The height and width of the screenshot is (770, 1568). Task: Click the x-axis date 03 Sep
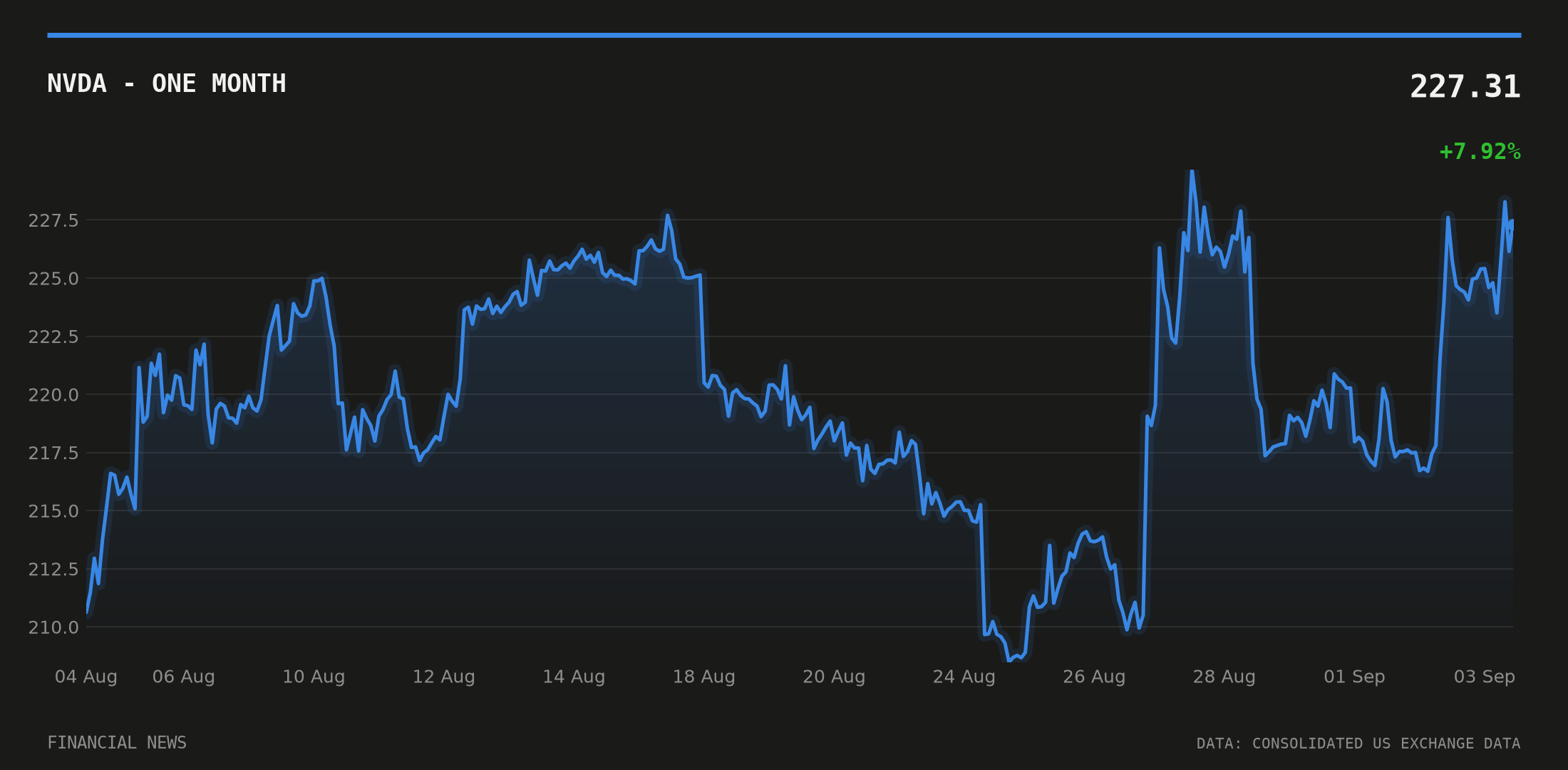[x=1485, y=677]
